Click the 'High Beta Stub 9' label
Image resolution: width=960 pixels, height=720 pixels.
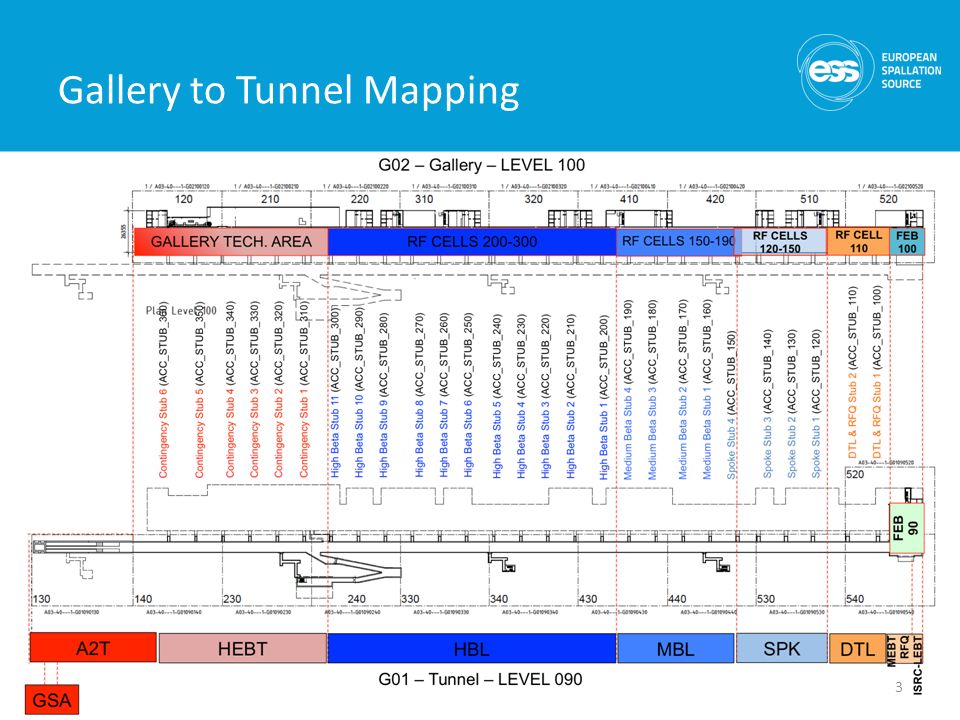coord(383,439)
